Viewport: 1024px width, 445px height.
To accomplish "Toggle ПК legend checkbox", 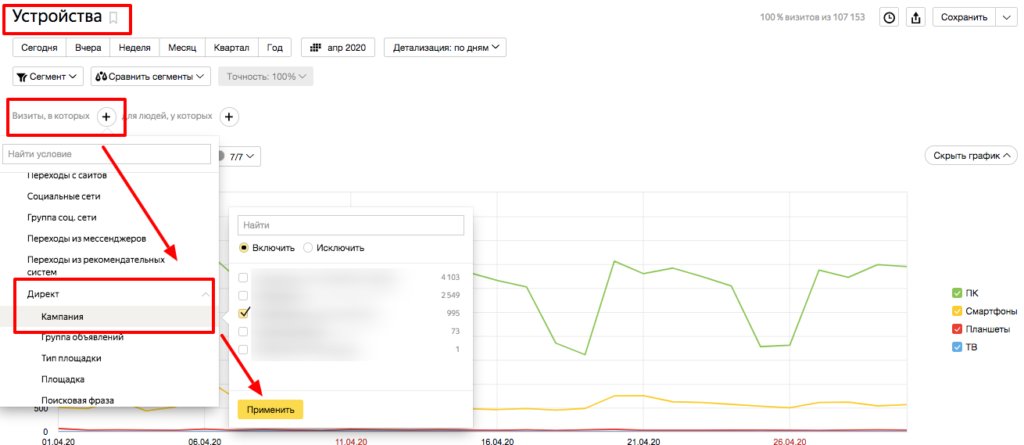I will 957,292.
